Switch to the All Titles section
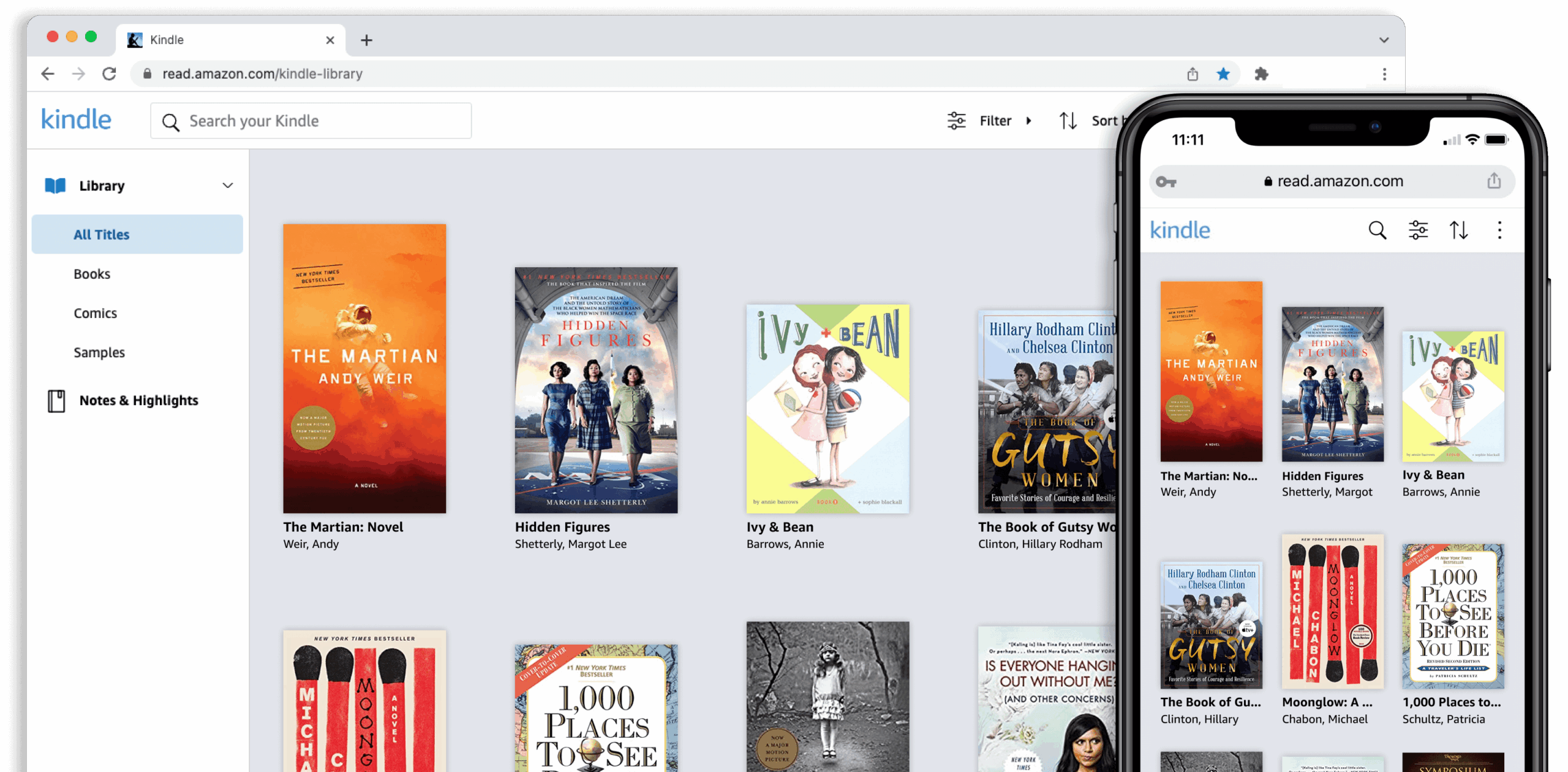 [x=100, y=233]
